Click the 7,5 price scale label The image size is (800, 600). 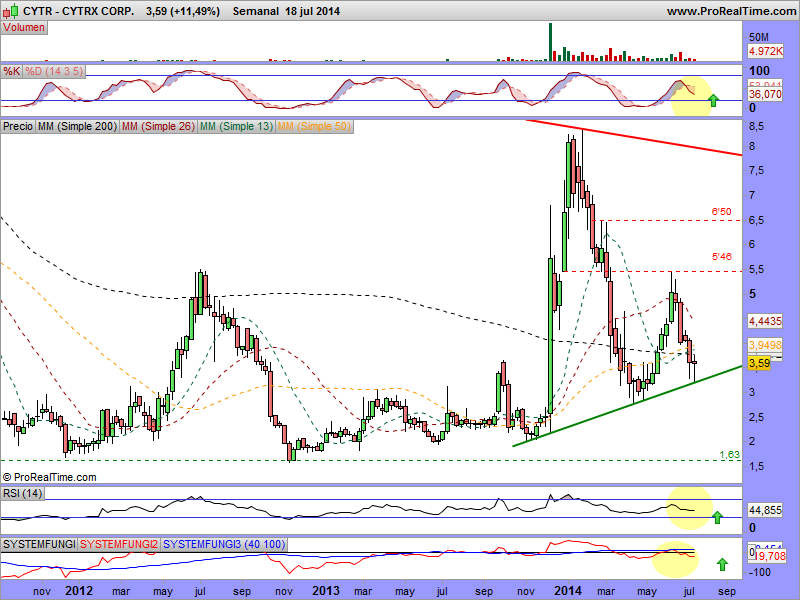pos(756,170)
